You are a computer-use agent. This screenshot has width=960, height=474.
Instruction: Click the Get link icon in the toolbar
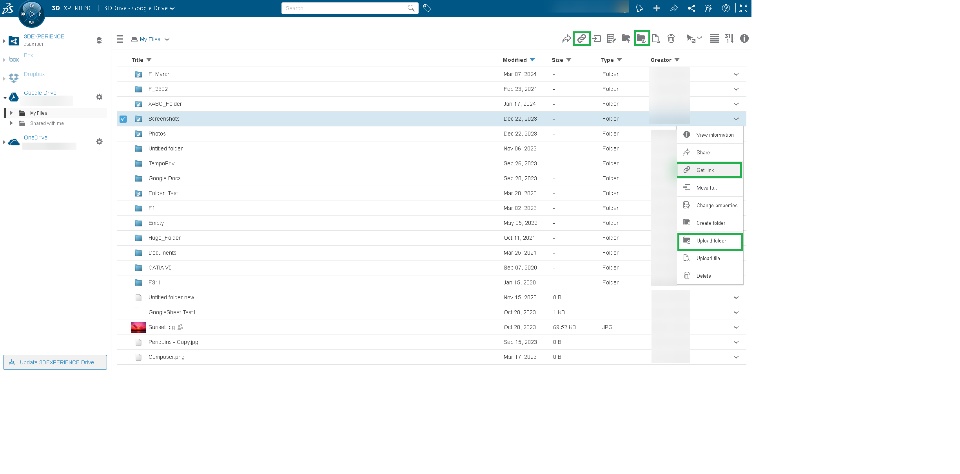tap(581, 39)
